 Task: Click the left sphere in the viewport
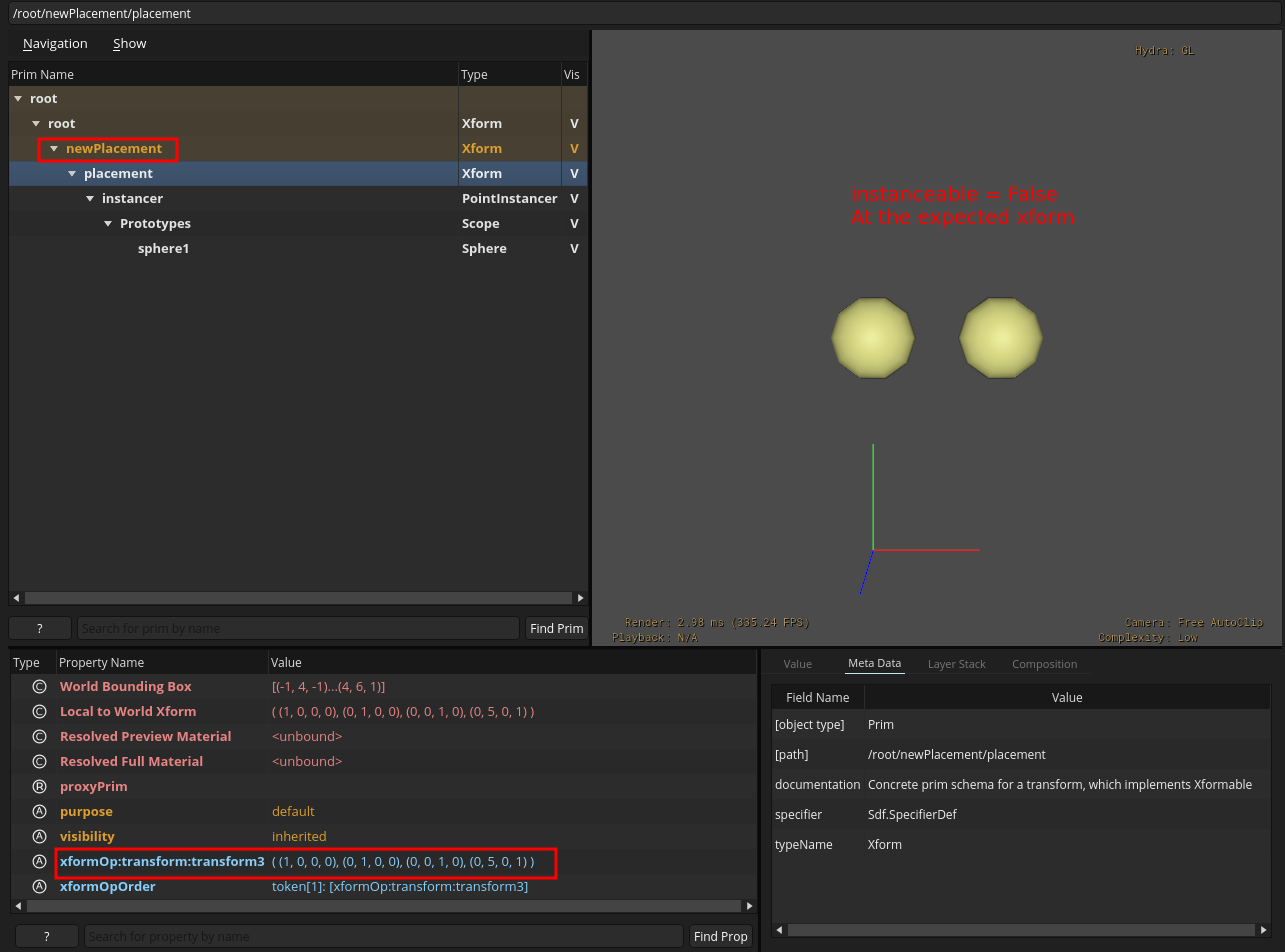pyautogui.click(x=873, y=338)
